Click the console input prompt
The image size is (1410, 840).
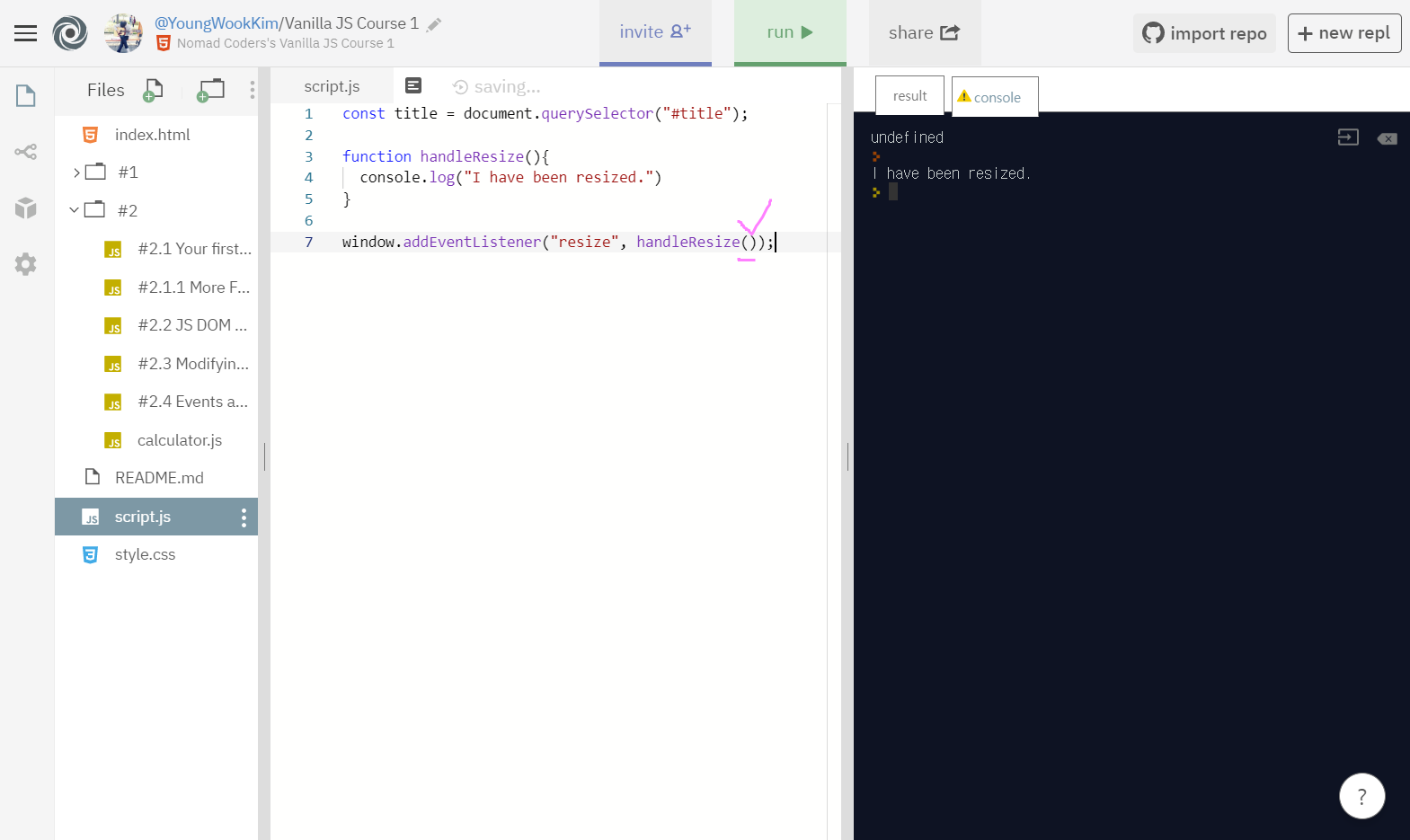[x=892, y=192]
